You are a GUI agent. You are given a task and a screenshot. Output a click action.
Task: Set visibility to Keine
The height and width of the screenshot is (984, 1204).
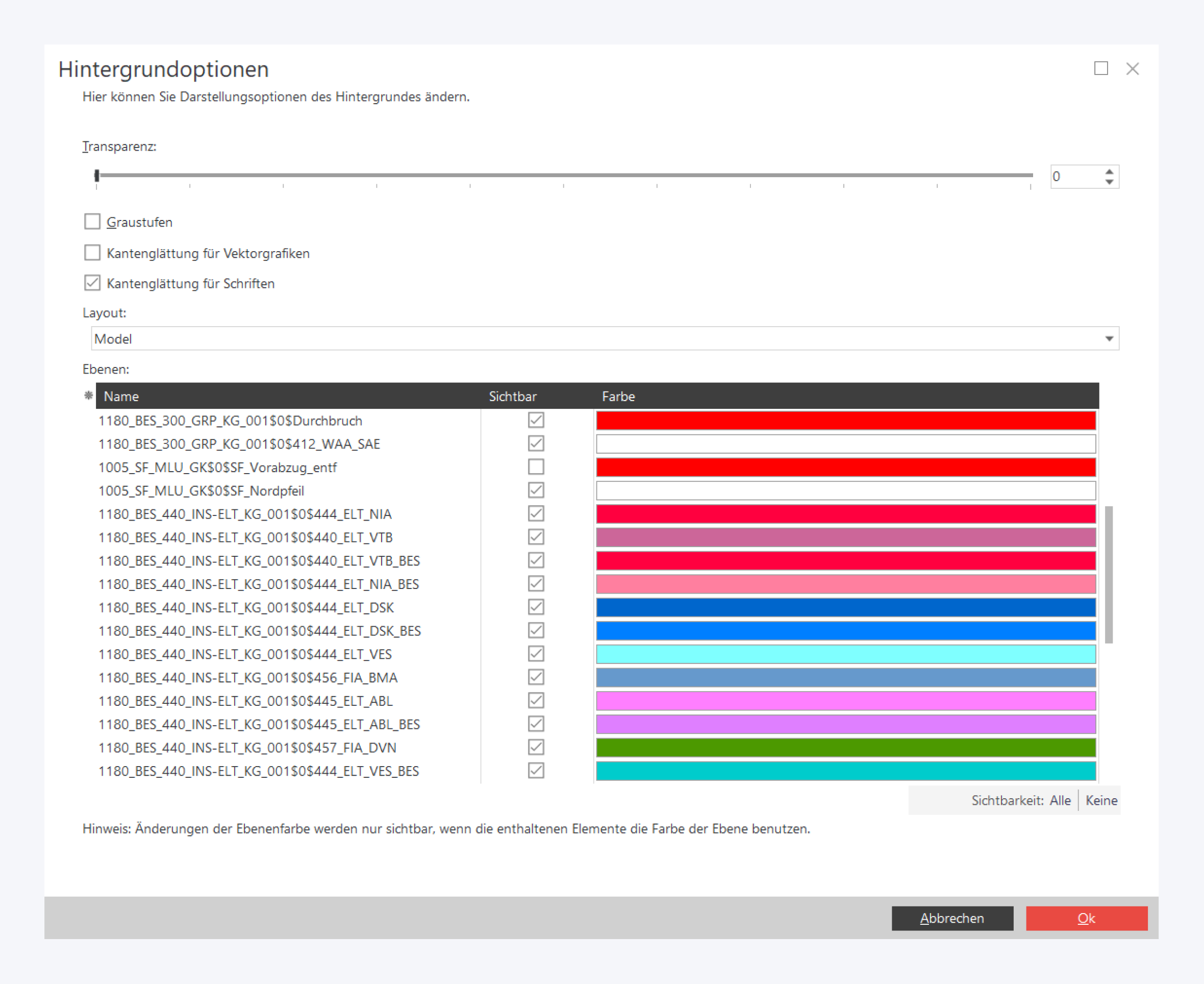click(1101, 800)
